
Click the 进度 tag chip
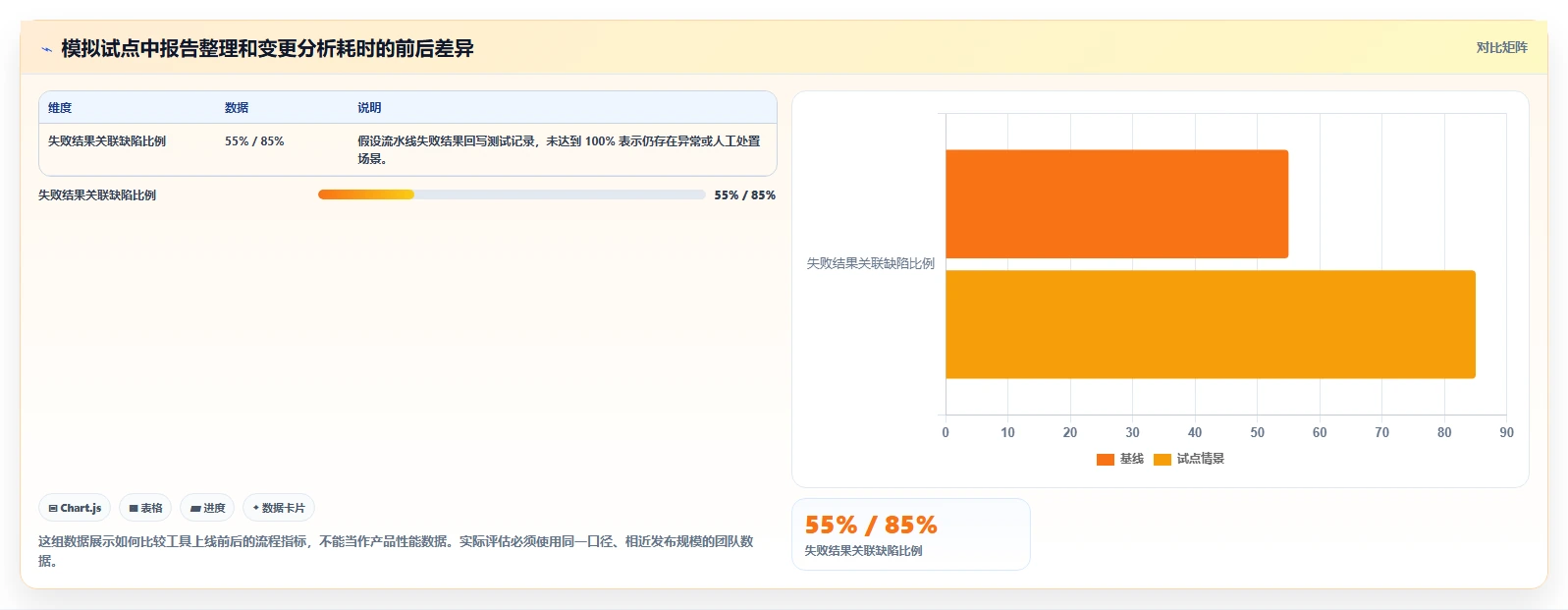pyautogui.click(x=207, y=508)
